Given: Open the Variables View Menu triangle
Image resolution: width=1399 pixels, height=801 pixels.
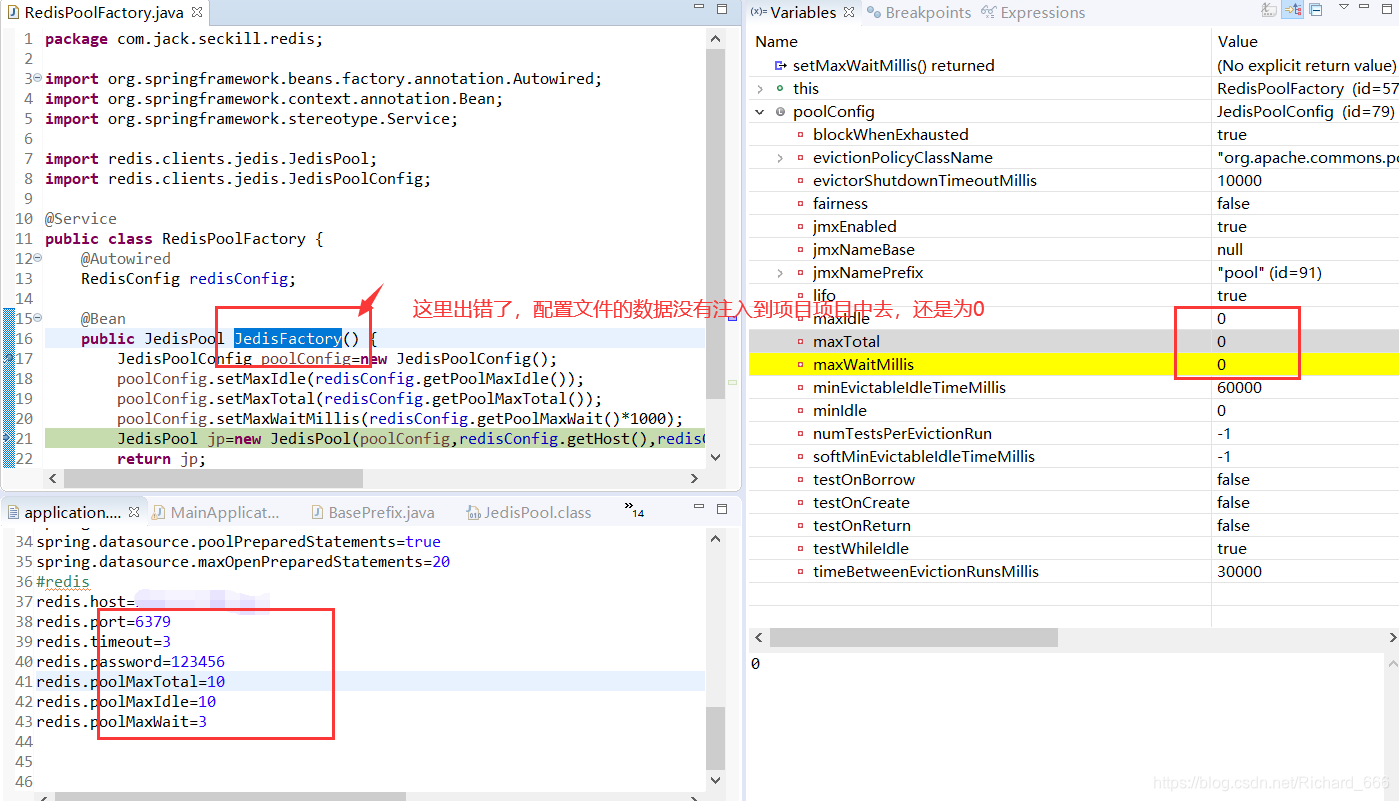Looking at the screenshot, I should (1343, 10).
